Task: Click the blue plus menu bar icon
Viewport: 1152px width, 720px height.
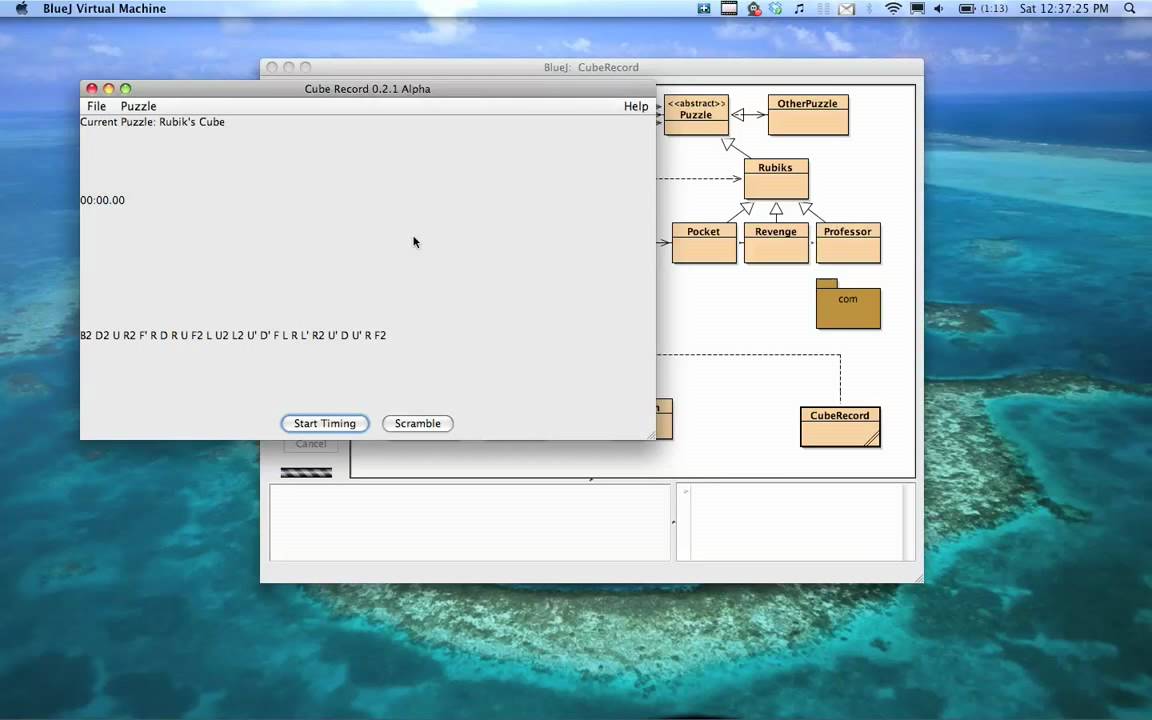Action: 704,9
